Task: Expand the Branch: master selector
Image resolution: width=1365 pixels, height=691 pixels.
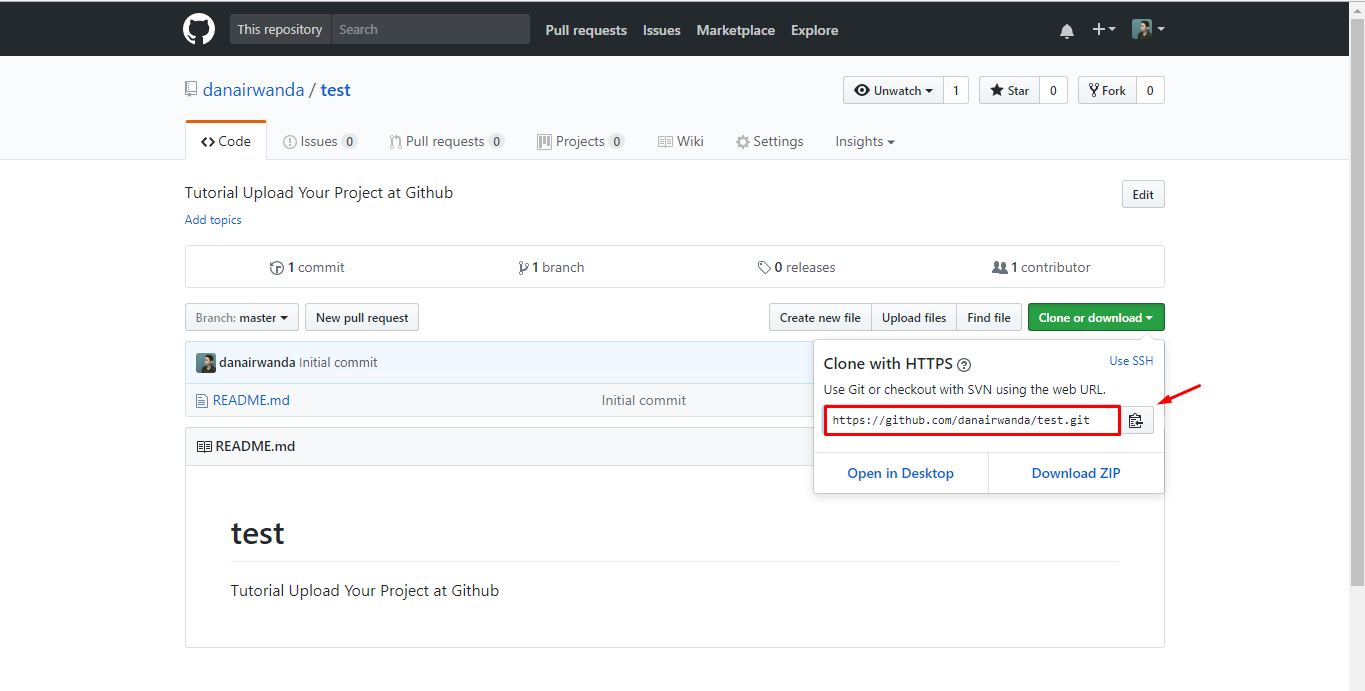Action: click(x=242, y=318)
